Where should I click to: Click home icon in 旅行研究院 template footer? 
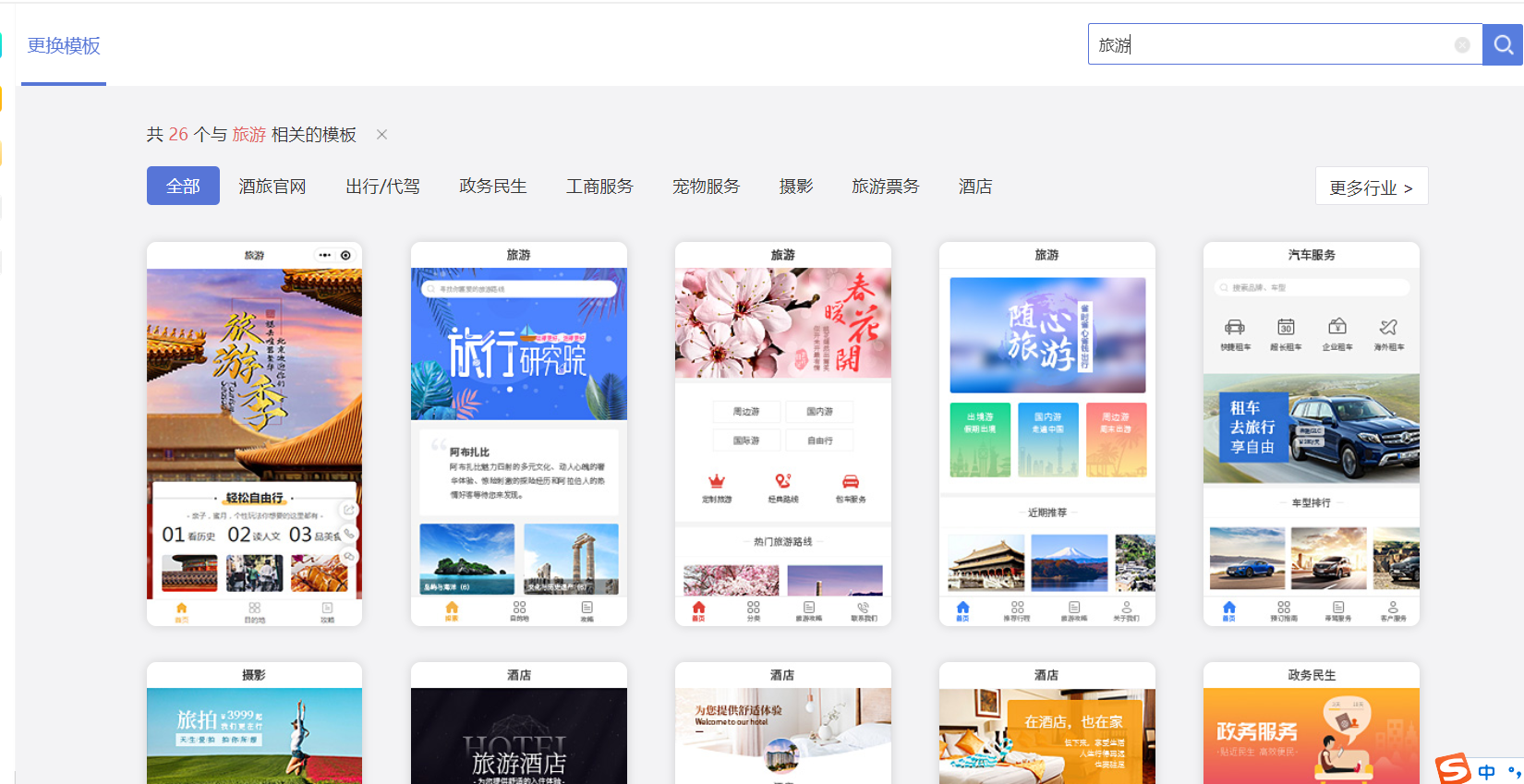(x=452, y=608)
